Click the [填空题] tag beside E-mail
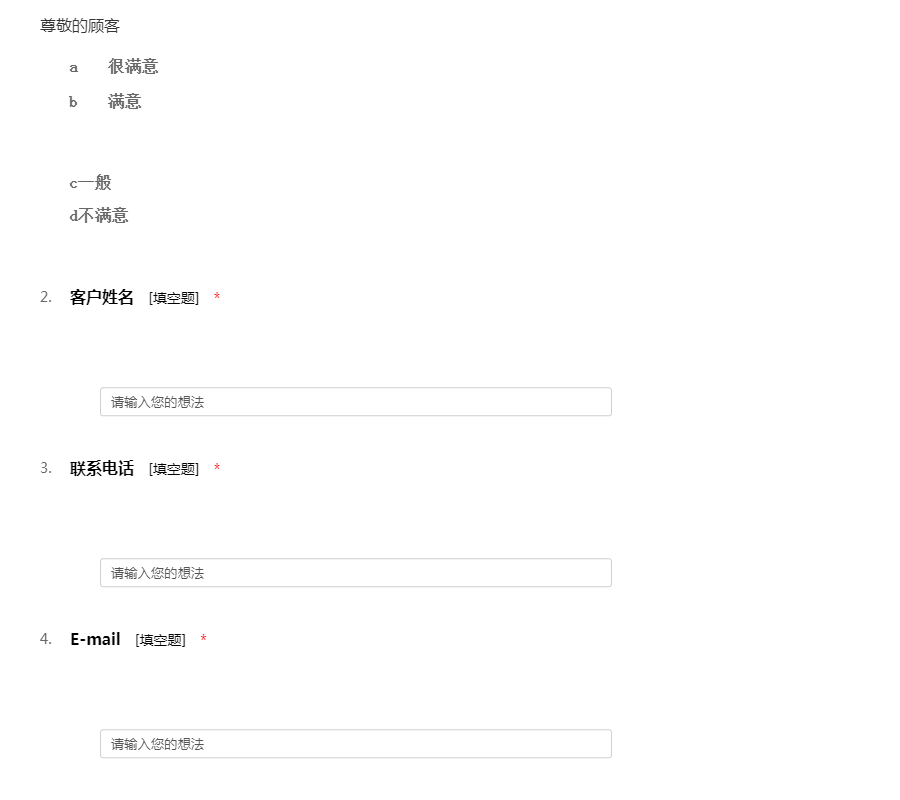 click(161, 640)
